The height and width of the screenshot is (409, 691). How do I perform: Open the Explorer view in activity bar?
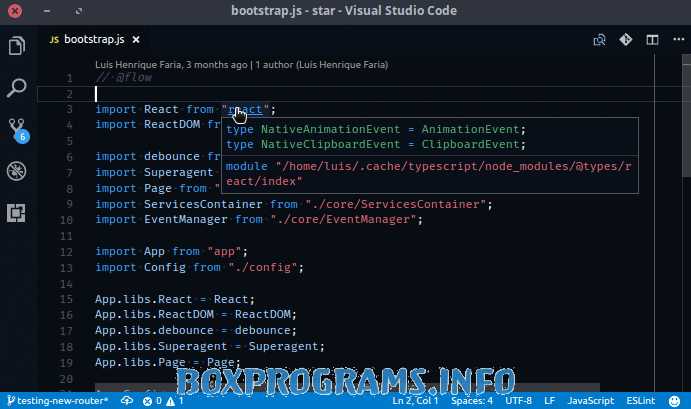pos(17,46)
